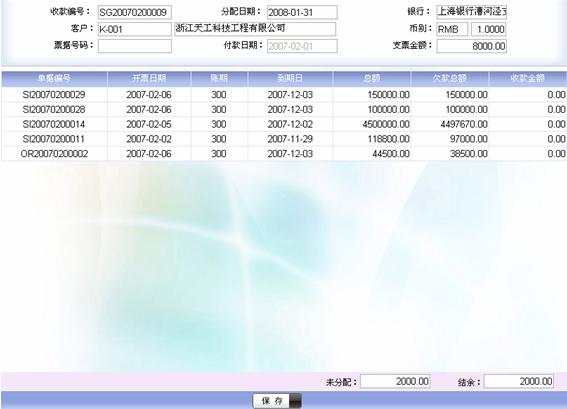Image resolution: width=567 pixels, height=409 pixels.
Task: Select the customer code K-001 field
Action: coord(135,29)
